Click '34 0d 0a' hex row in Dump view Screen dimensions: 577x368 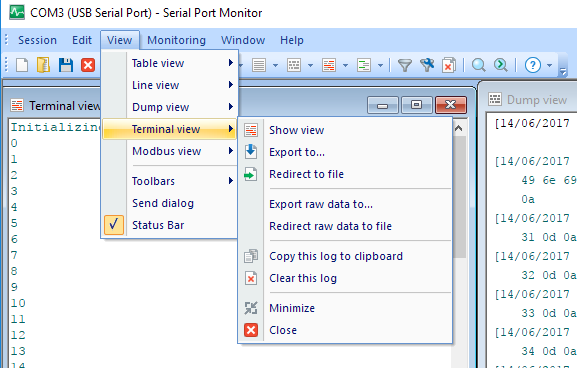pos(549,351)
